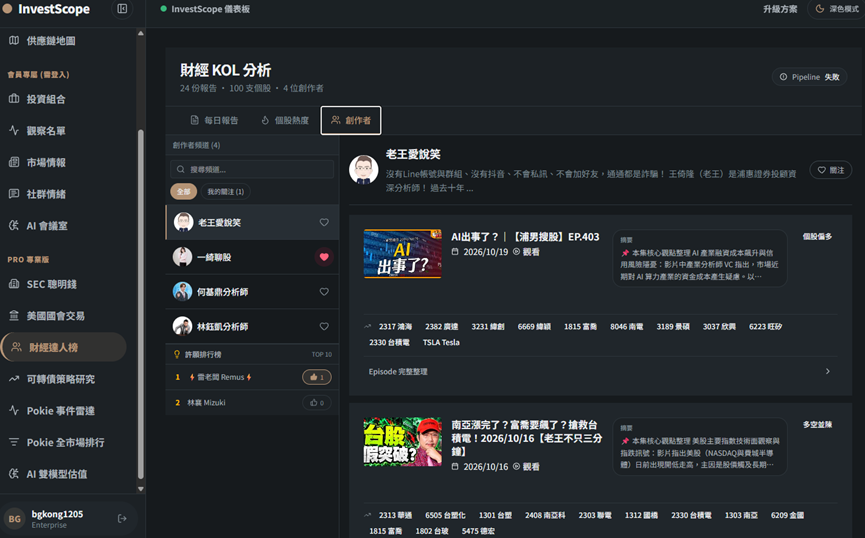This screenshot has width=865, height=538.
Task: Click 多空並陳 sentiment label
Action: 817,425
